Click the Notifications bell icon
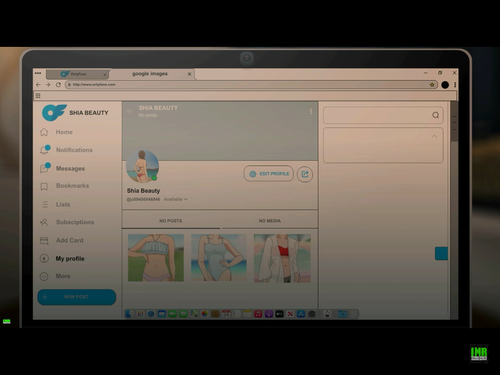Image resolution: width=500 pixels, height=375 pixels. (45, 150)
